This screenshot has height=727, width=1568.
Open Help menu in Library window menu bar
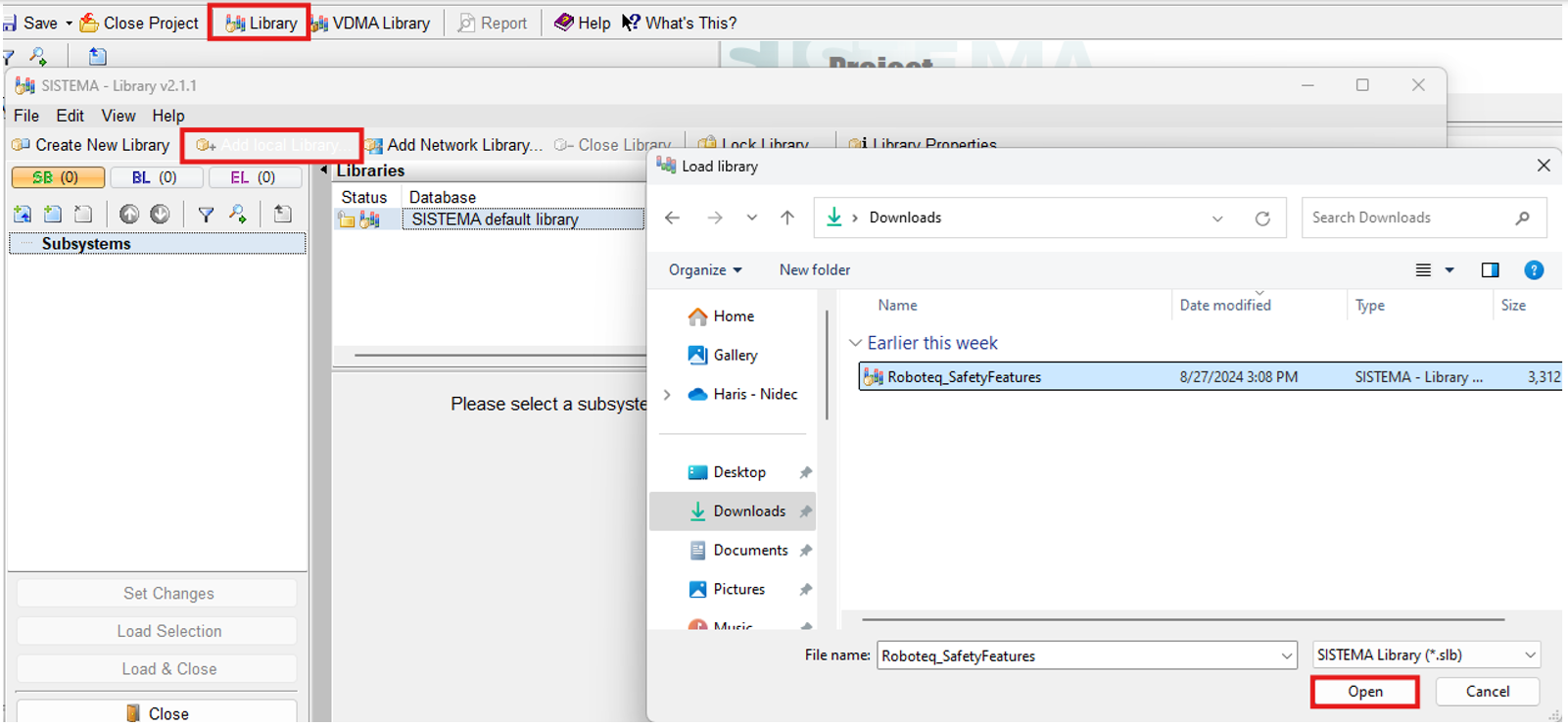tap(168, 116)
